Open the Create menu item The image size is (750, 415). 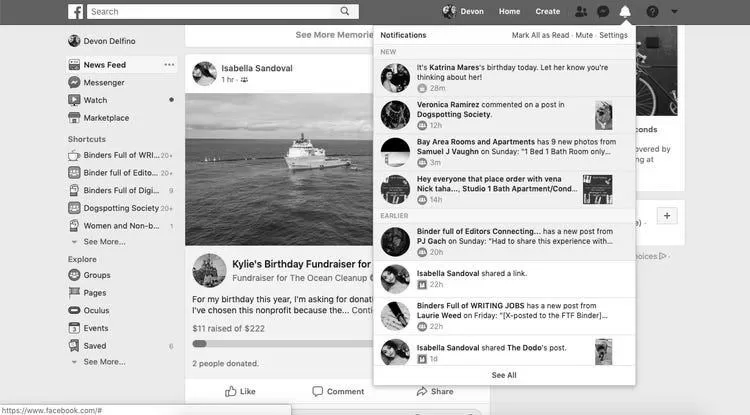coord(548,11)
